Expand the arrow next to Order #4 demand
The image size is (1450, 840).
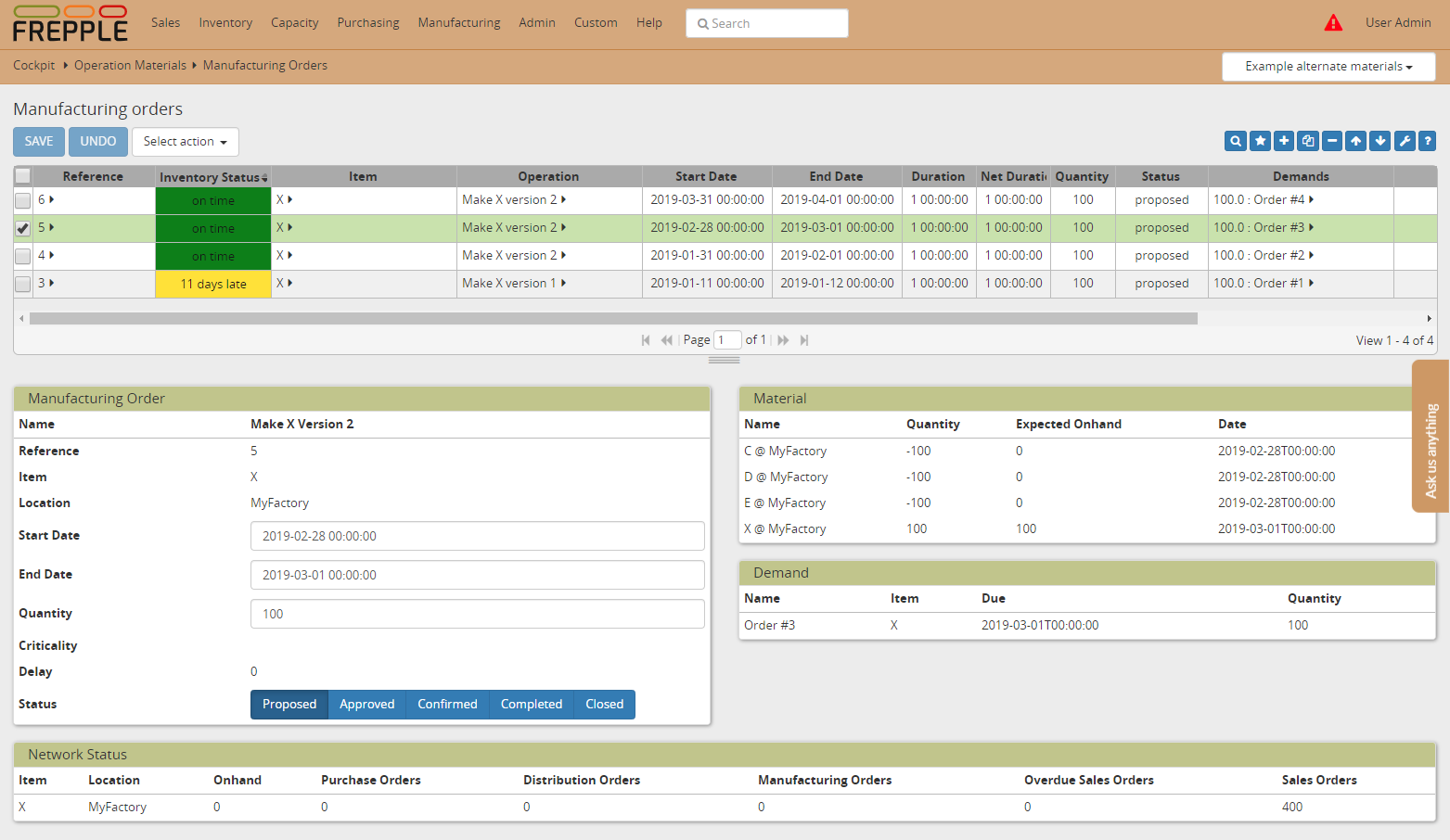click(1311, 199)
